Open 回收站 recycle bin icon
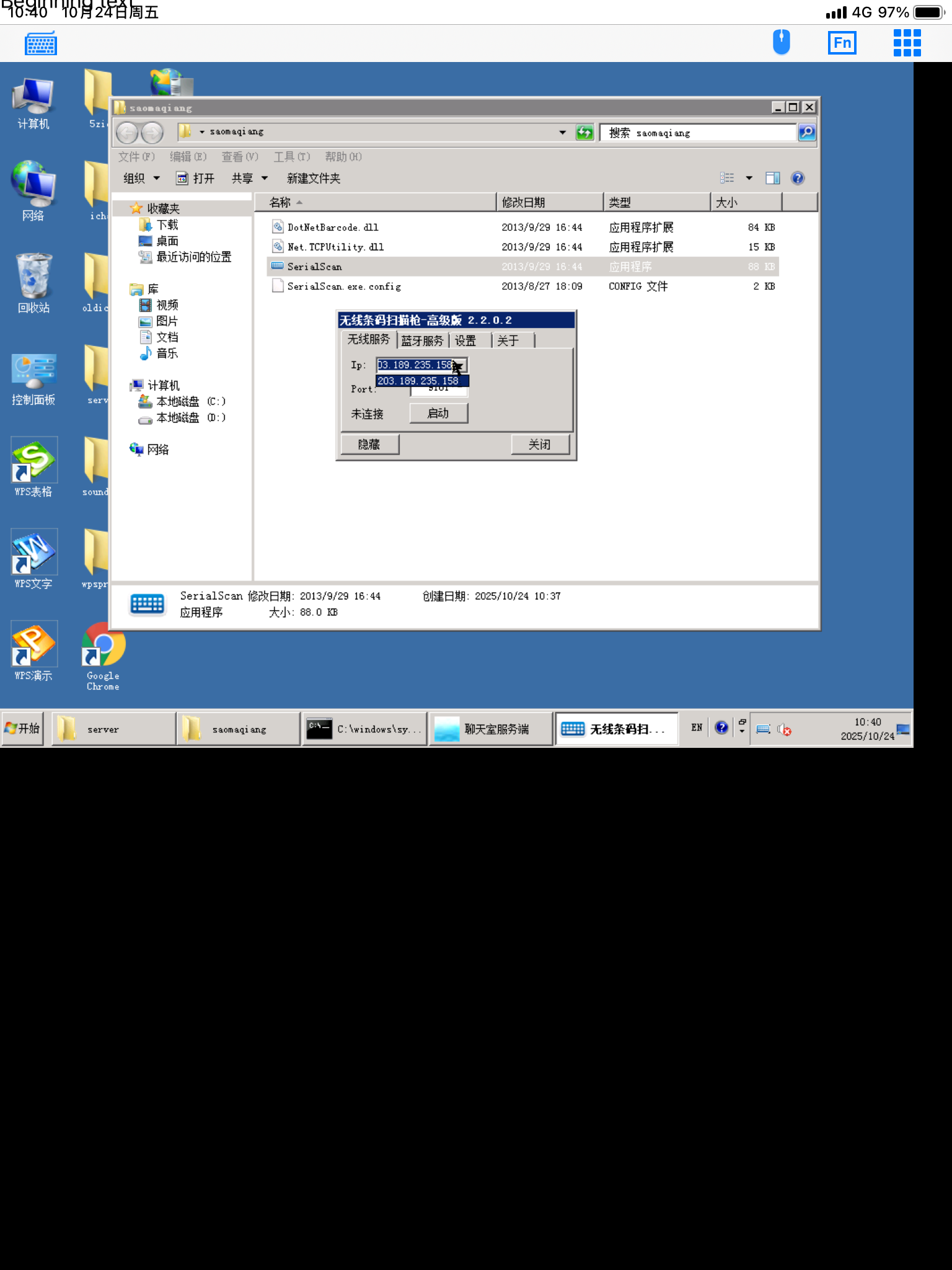The image size is (952, 1270). 33,283
